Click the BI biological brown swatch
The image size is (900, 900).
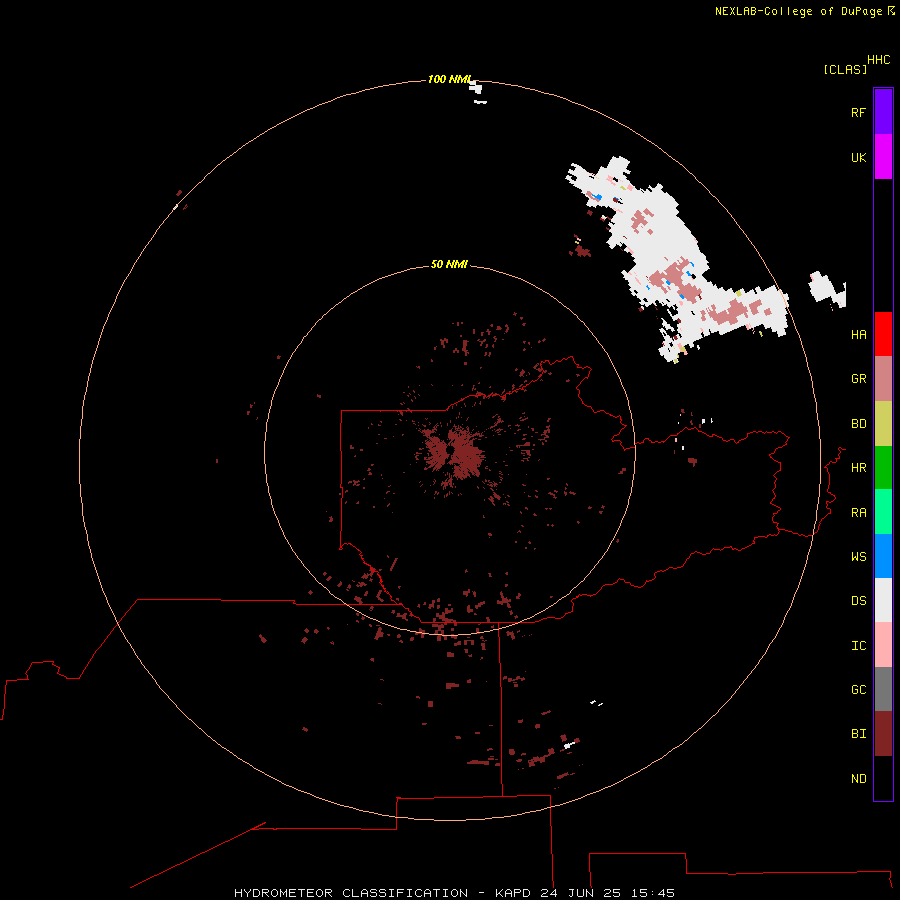(x=883, y=734)
